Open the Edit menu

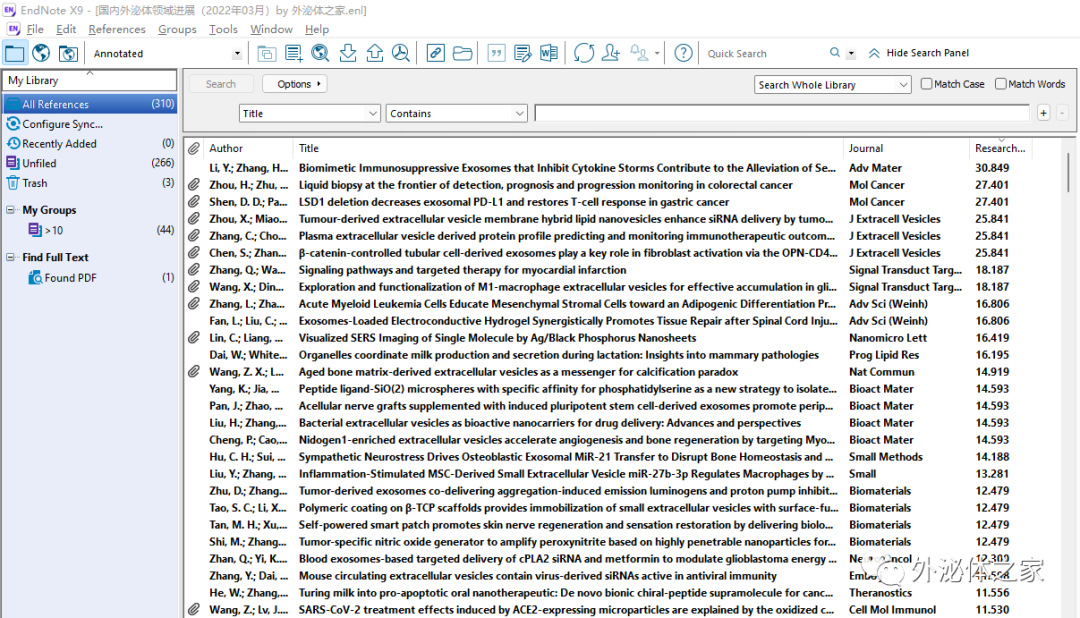click(66, 29)
